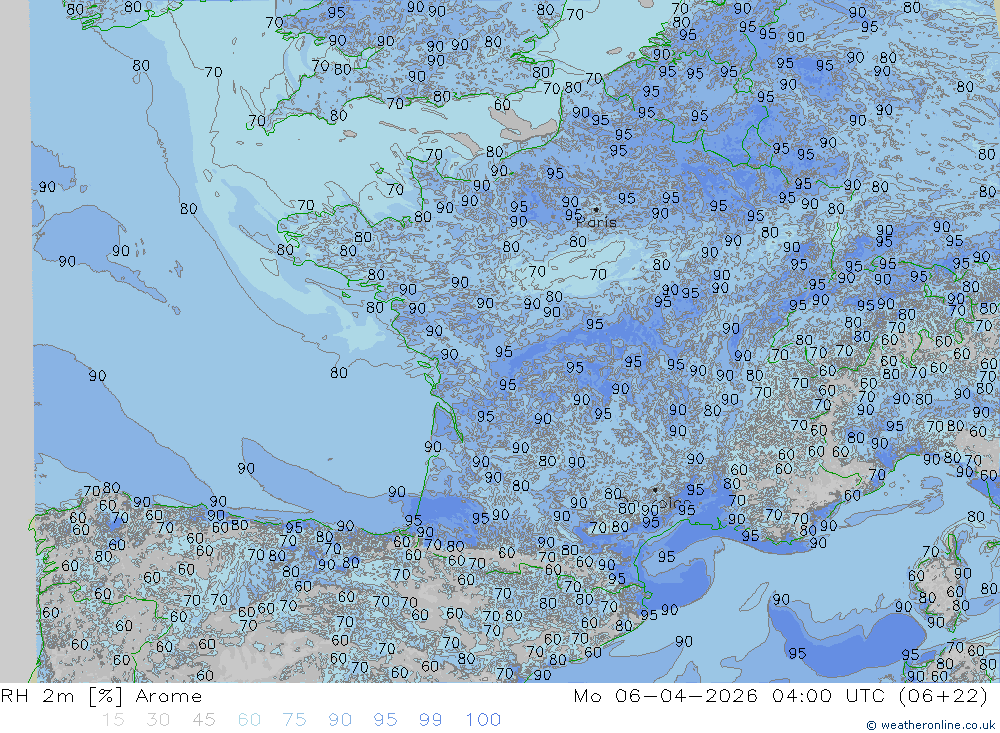
Task: Click the 60 legend value
Action: point(249,720)
